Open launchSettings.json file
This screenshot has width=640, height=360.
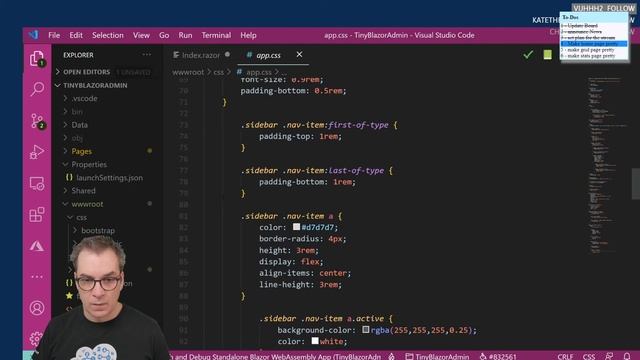click(109, 178)
